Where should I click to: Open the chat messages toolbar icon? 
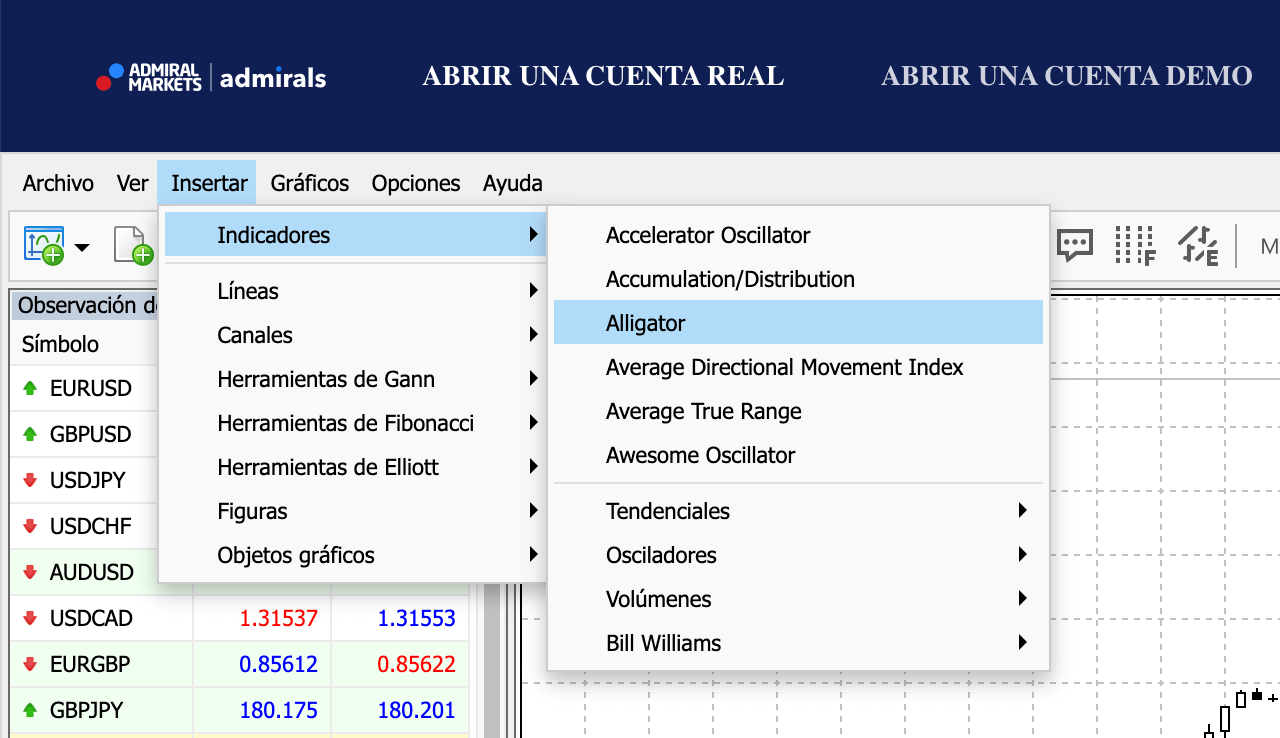click(1075, 245)
